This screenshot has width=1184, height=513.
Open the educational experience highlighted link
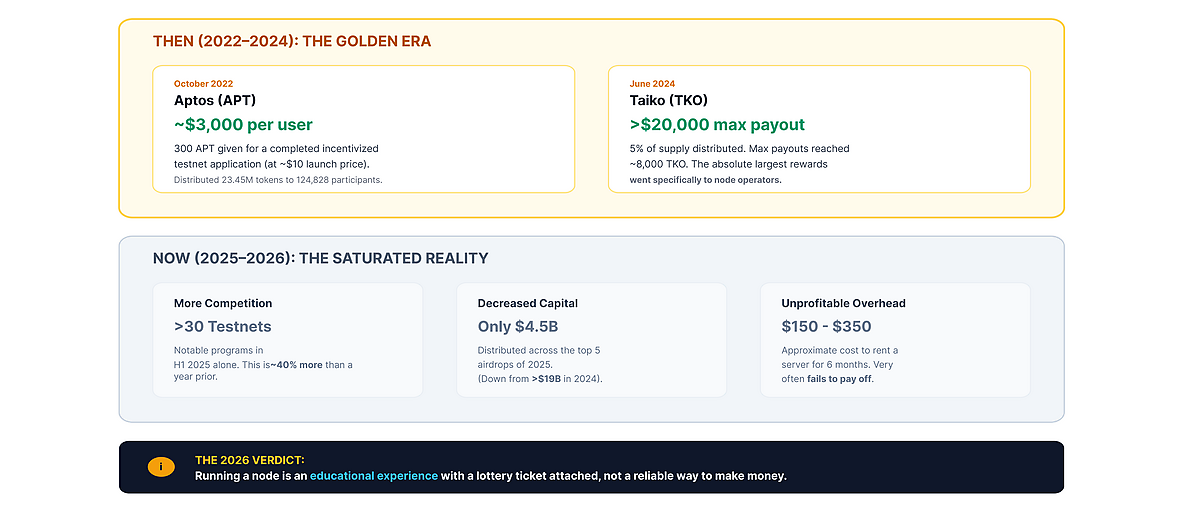[x=374, y=476]
